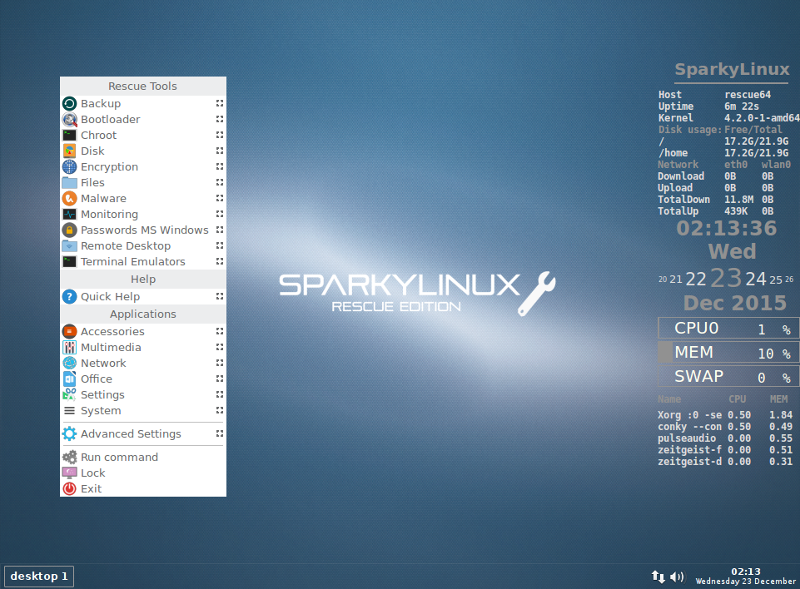Screen dimensions: 800x589
Task: Select the Chroot terminal icon
Action: pos(69,135)
